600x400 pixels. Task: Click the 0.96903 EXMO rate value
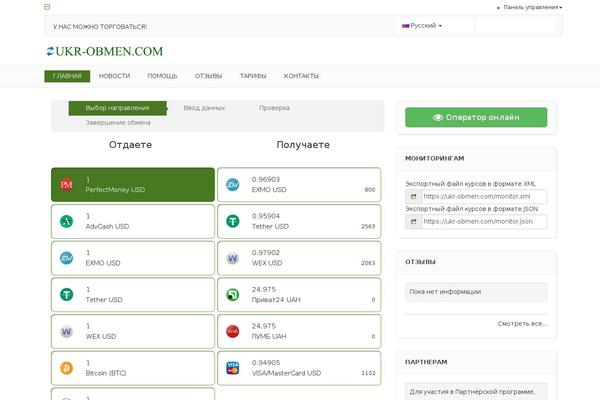266,180
